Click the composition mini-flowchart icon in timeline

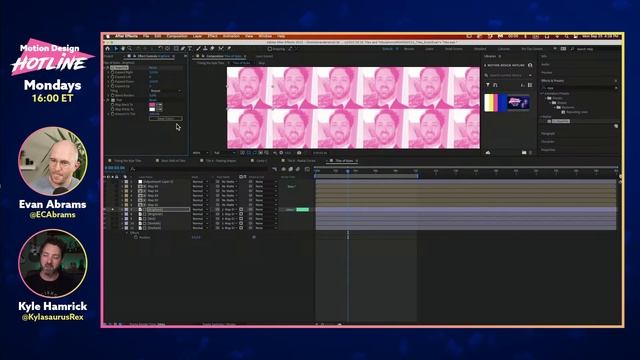click(x=275, y=169)
